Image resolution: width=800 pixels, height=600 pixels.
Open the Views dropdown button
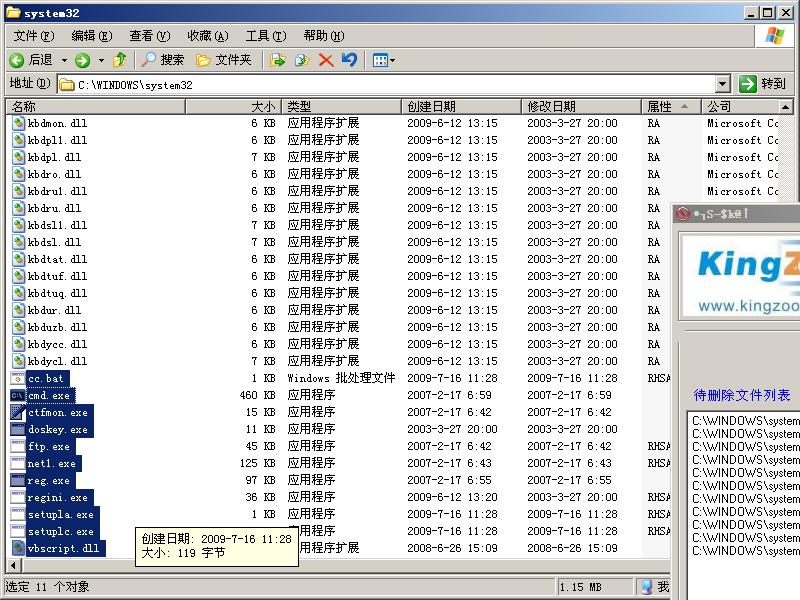point(383,60)
